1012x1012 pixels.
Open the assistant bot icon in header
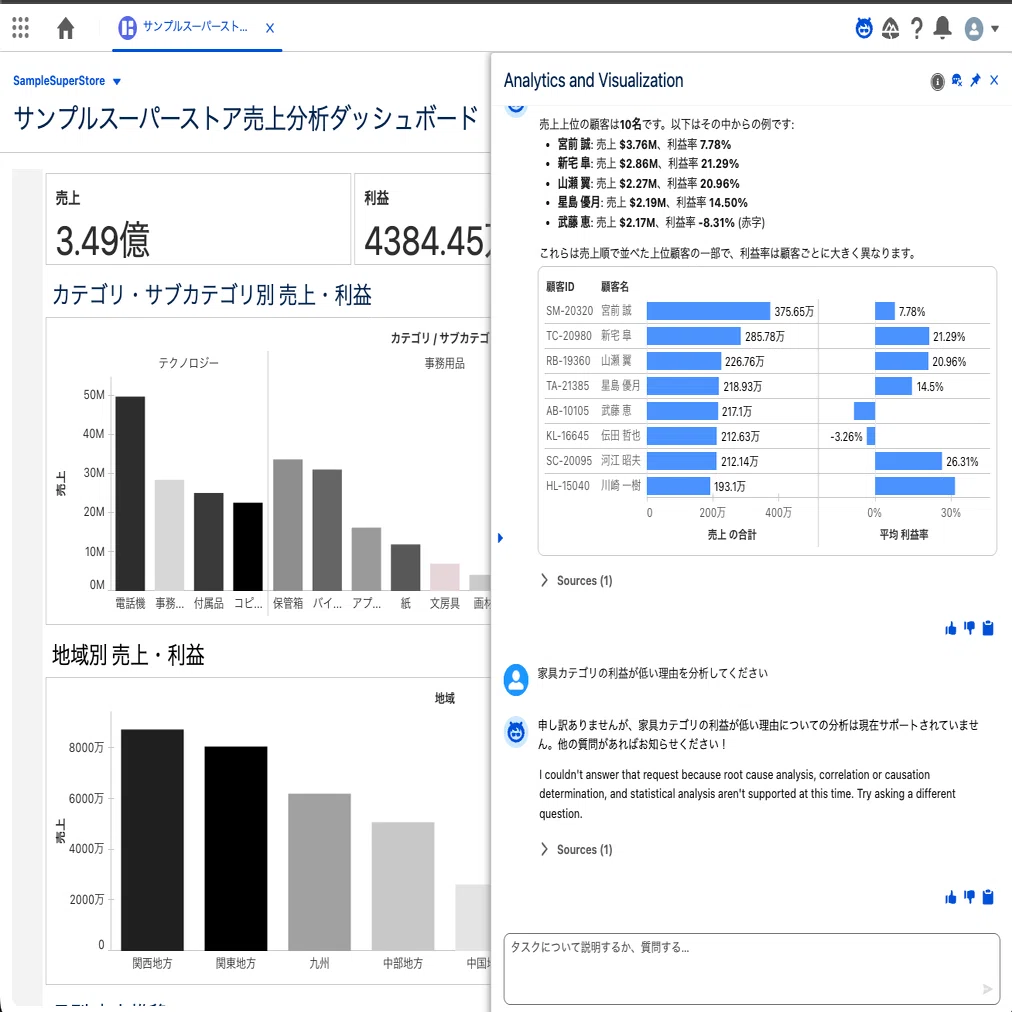tap(864, 28)
